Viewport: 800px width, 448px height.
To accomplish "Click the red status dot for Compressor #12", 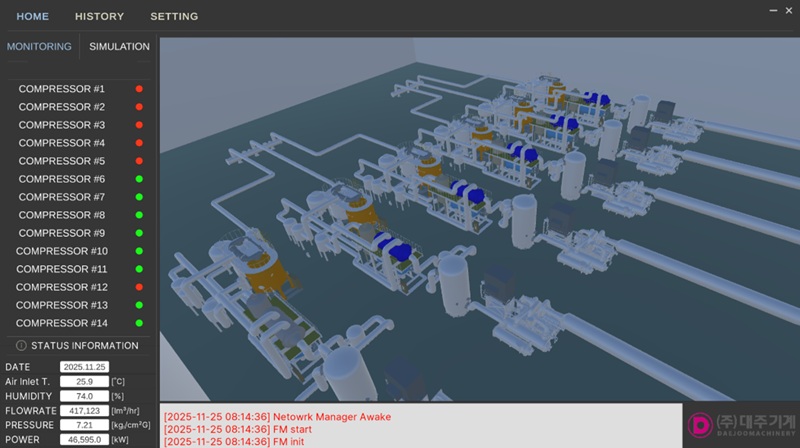I will (139, 287).
